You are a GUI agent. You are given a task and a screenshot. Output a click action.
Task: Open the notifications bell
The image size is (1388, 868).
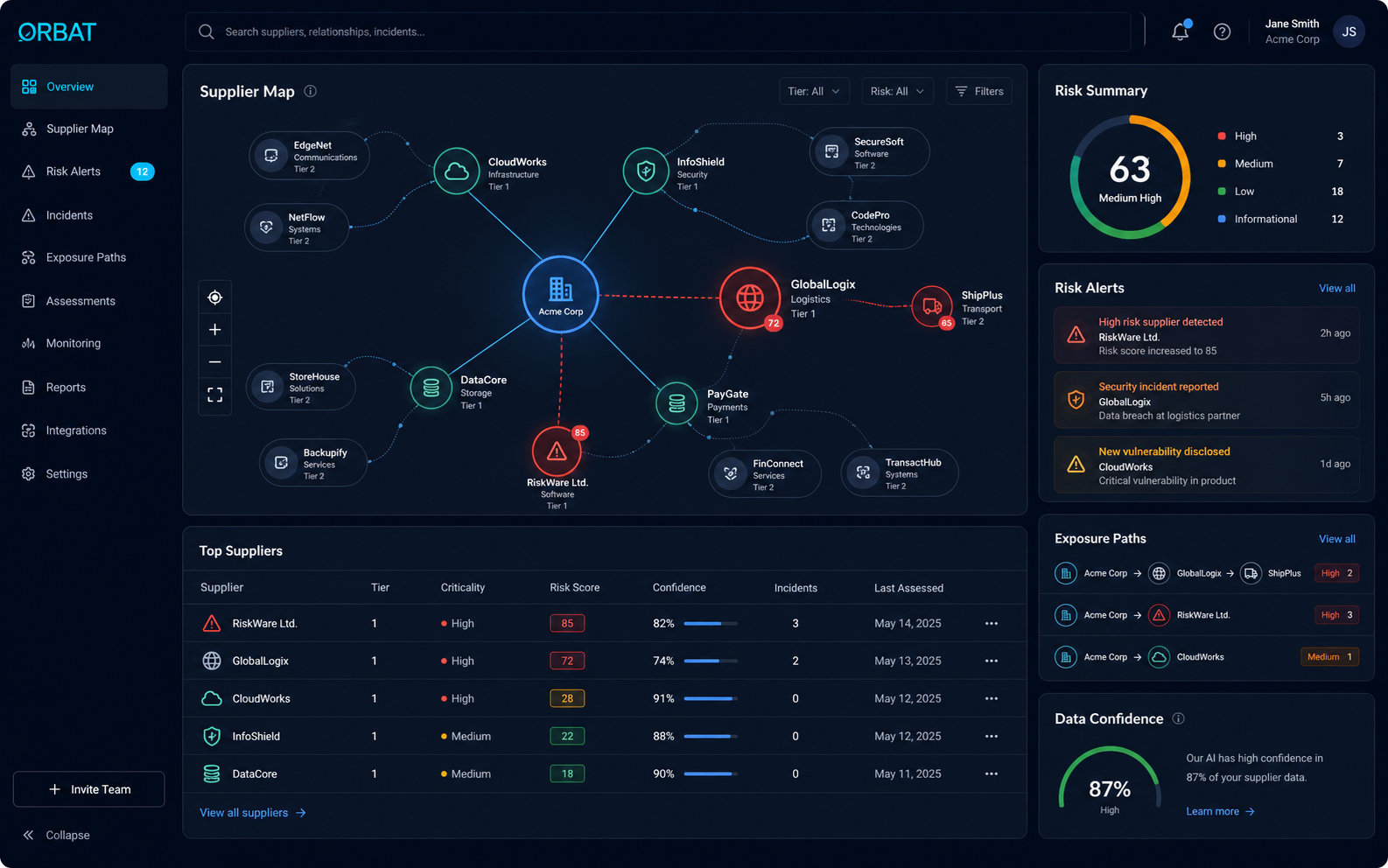point(1181,31)
